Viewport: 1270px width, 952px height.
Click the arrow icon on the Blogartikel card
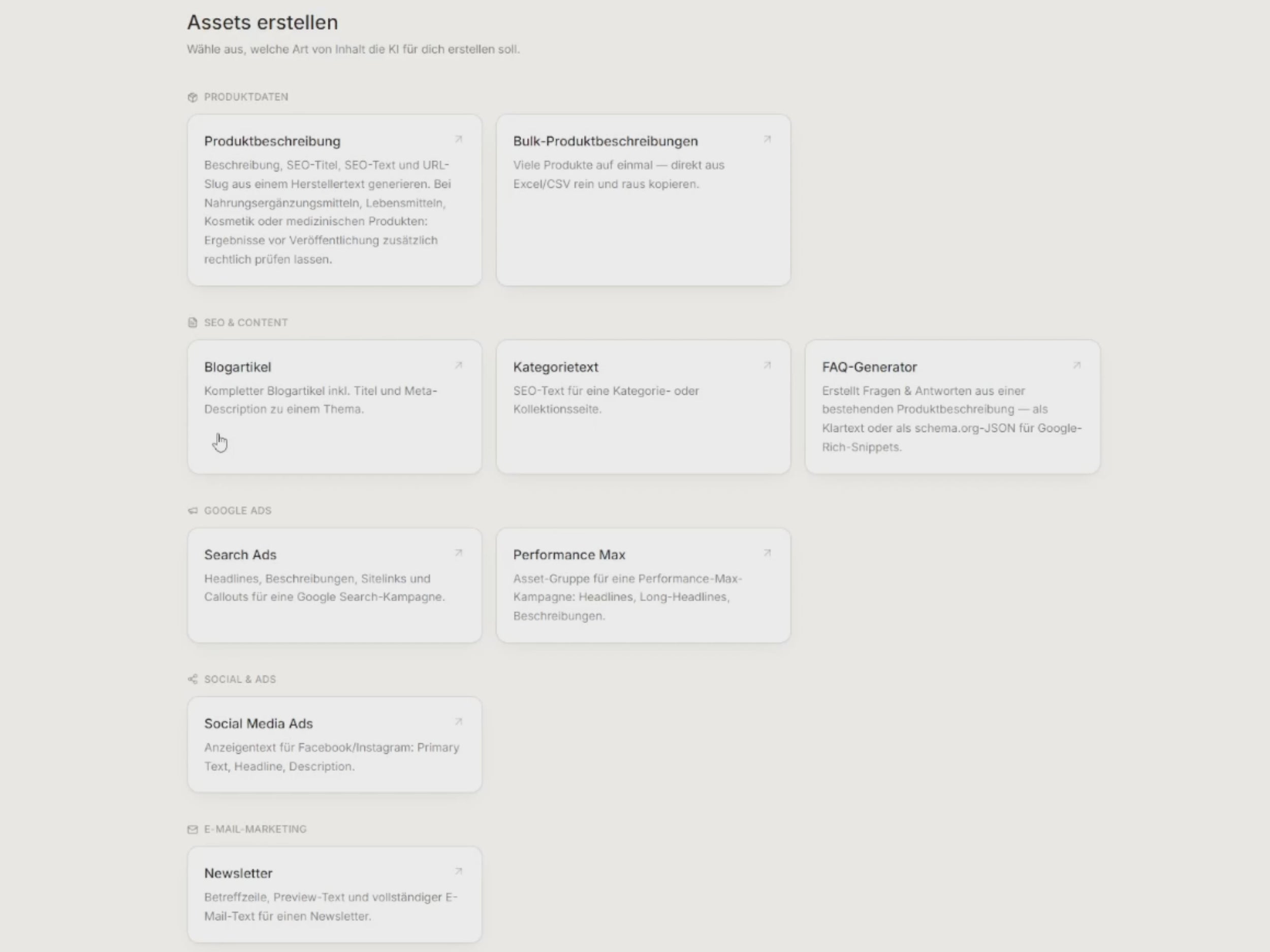[x=458, y=366]
